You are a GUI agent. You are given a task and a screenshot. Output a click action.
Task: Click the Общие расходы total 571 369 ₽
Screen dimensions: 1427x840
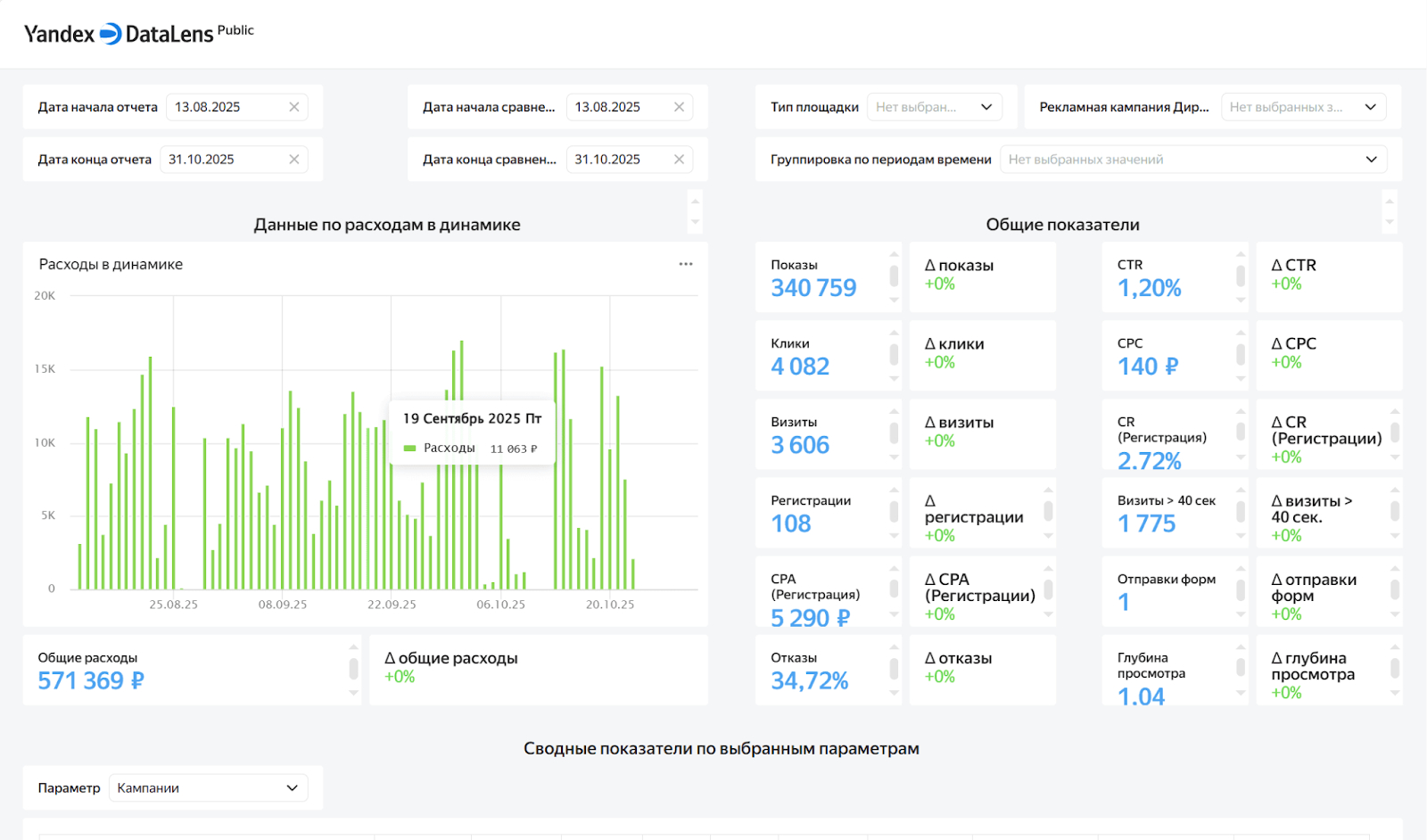click(x=91, y=681)
